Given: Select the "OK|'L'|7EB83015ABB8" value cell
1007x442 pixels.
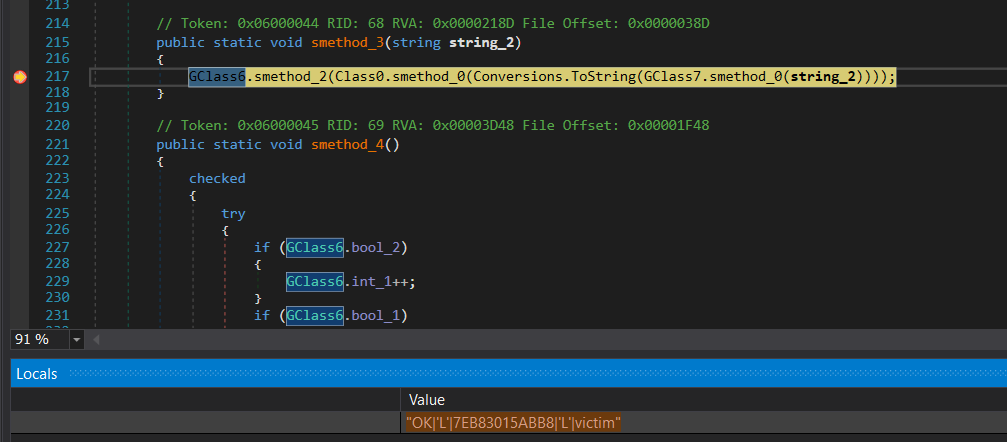Looking at the screenshot, I should [514, 423].
